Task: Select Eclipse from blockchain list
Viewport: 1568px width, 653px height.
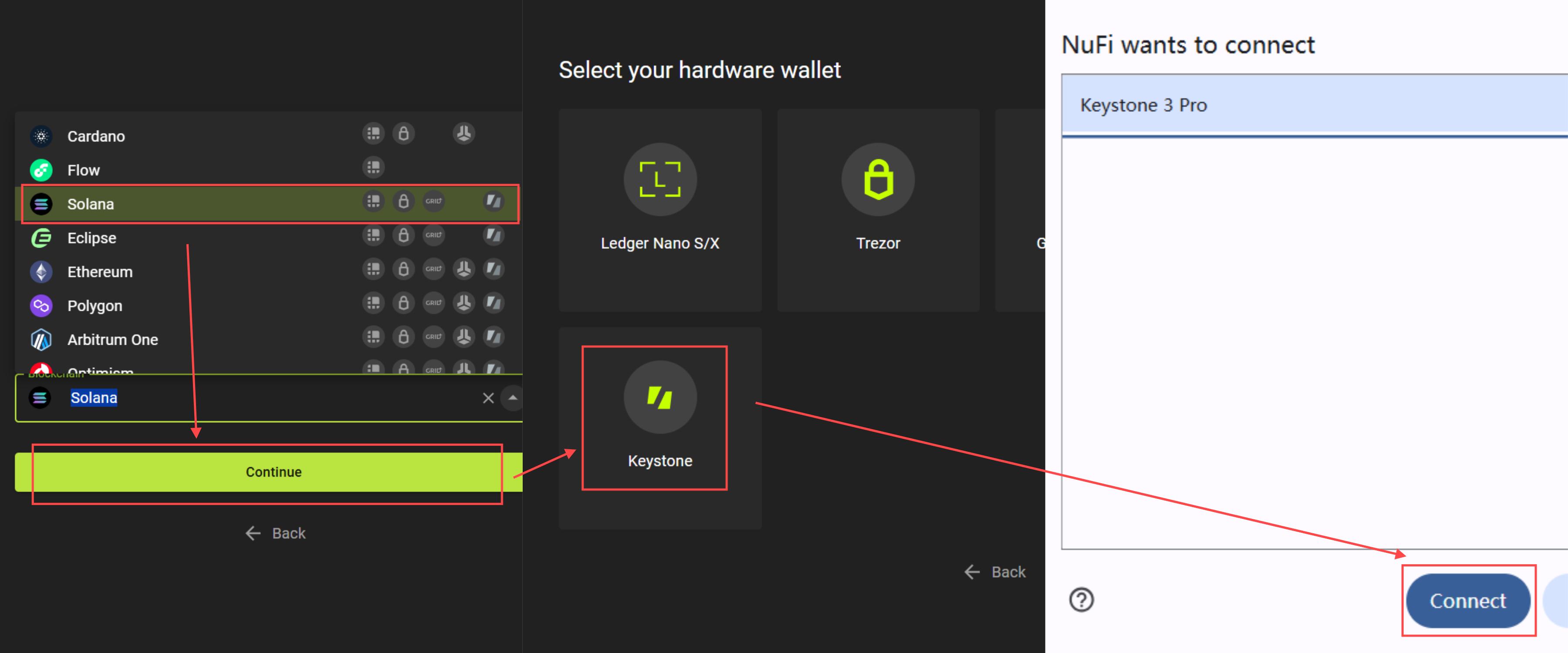Action: tap(91, 238)
